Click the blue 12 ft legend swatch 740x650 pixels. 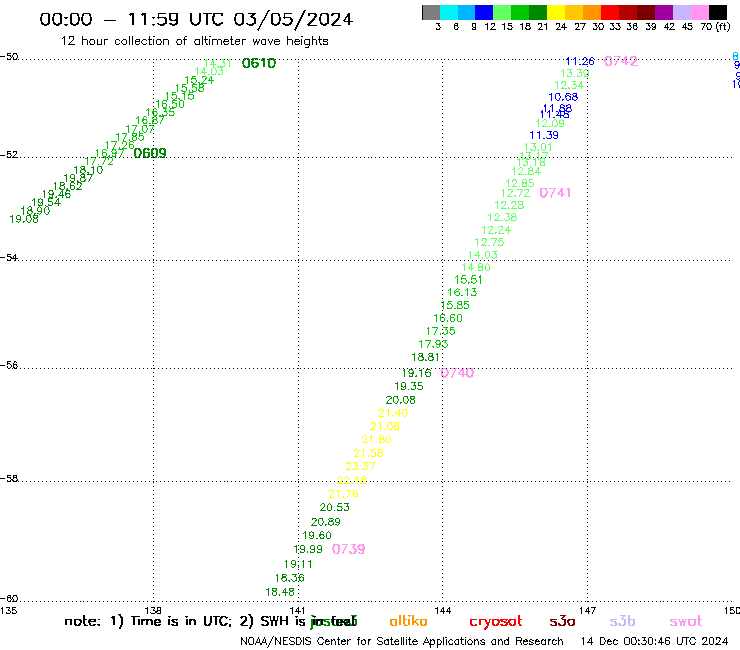[484, 12]
